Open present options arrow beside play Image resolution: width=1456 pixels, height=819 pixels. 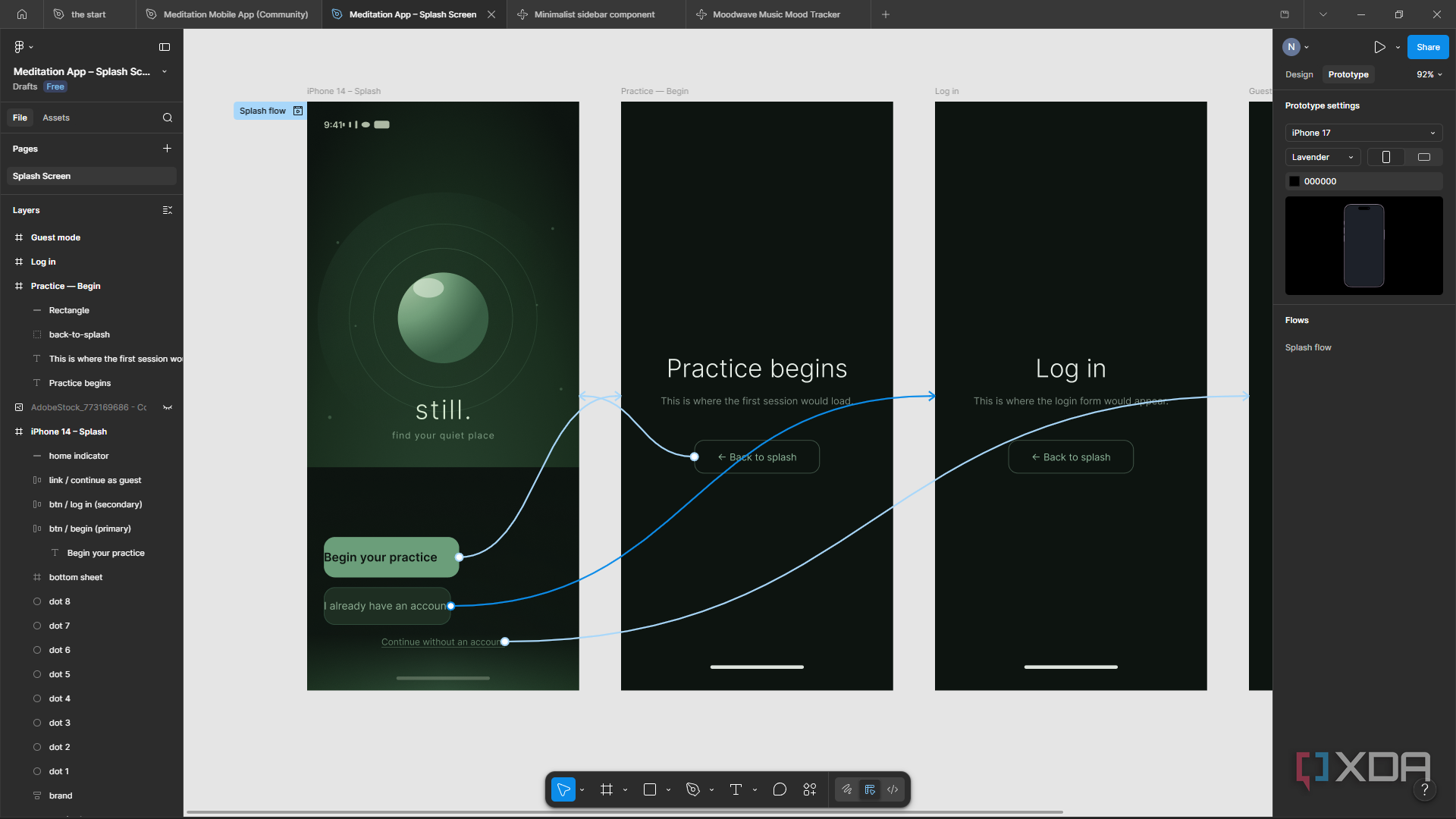pos(1398,47)
